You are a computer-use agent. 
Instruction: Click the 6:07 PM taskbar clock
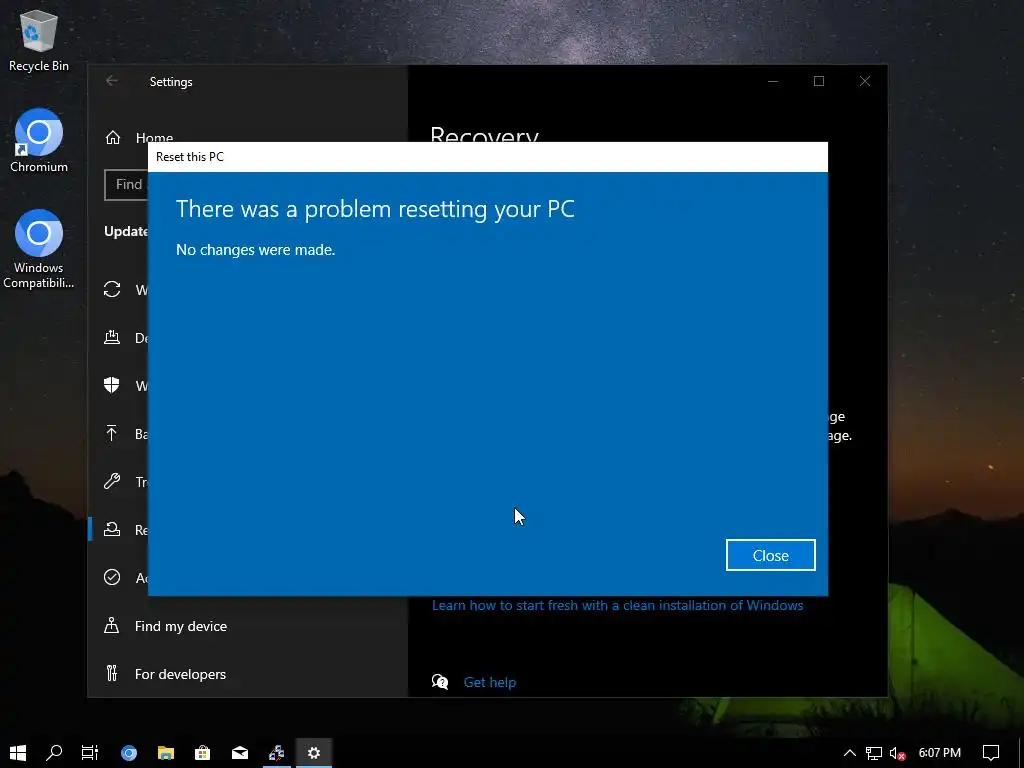point(940,753)
